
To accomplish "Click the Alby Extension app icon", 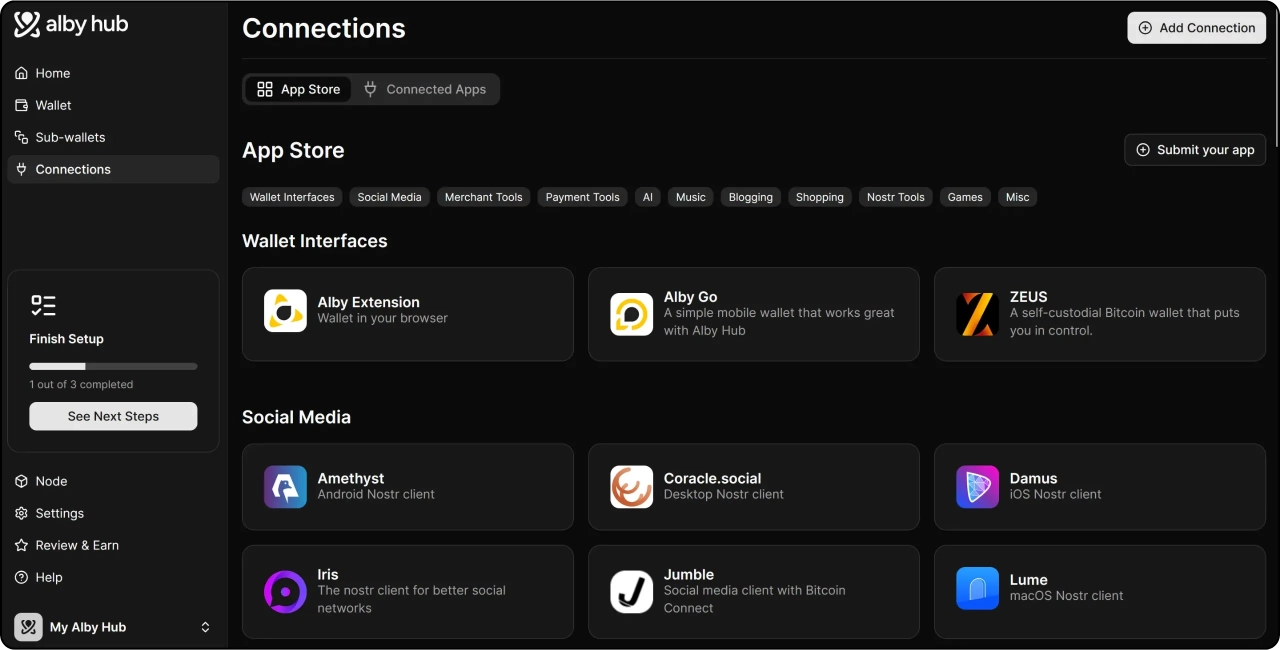I will coord(285,311).
